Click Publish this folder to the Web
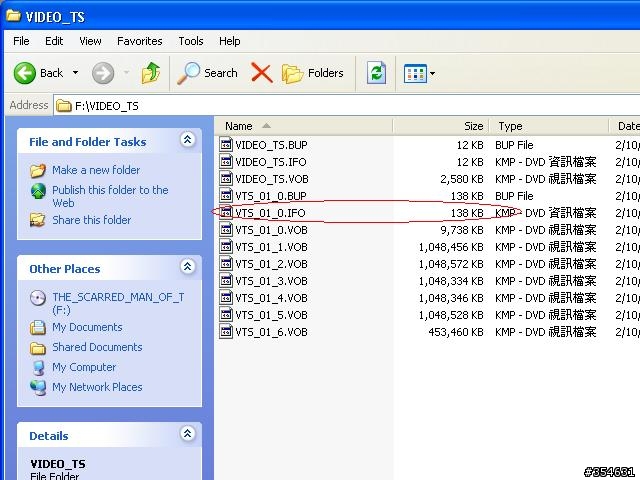 click(x=110, y=196)
